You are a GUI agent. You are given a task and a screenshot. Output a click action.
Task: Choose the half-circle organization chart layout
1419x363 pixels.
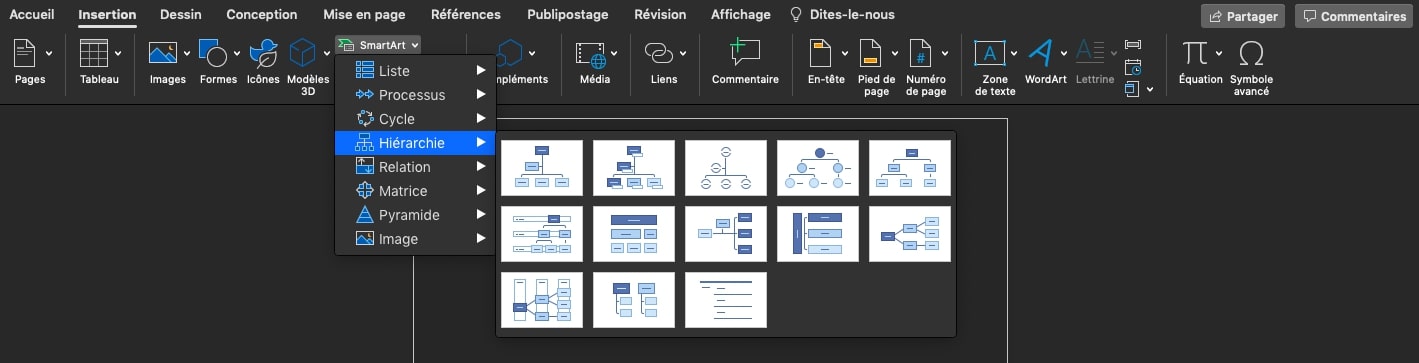[726, 168]
